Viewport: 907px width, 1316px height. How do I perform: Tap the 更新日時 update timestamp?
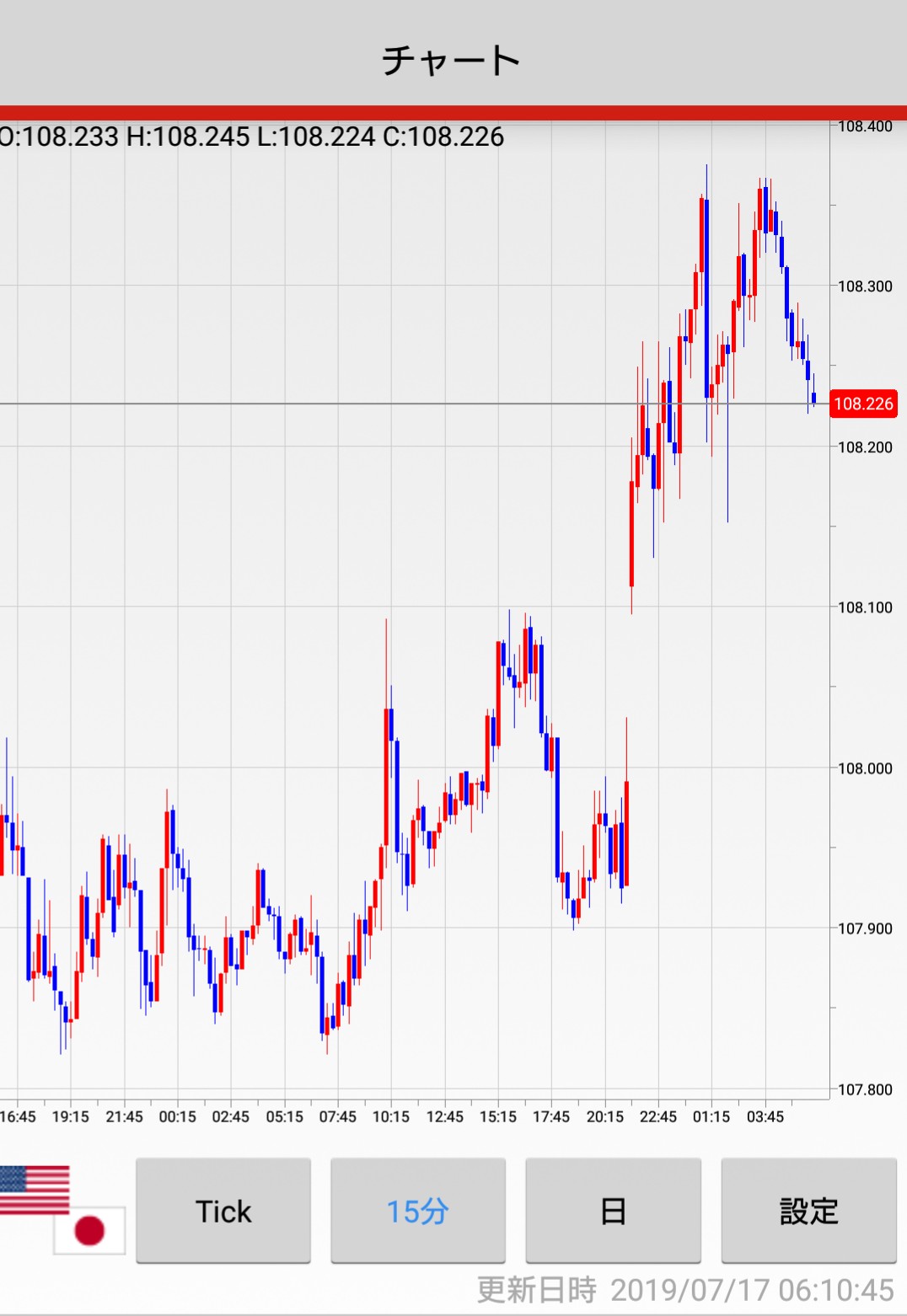(x=684, y=1290)
